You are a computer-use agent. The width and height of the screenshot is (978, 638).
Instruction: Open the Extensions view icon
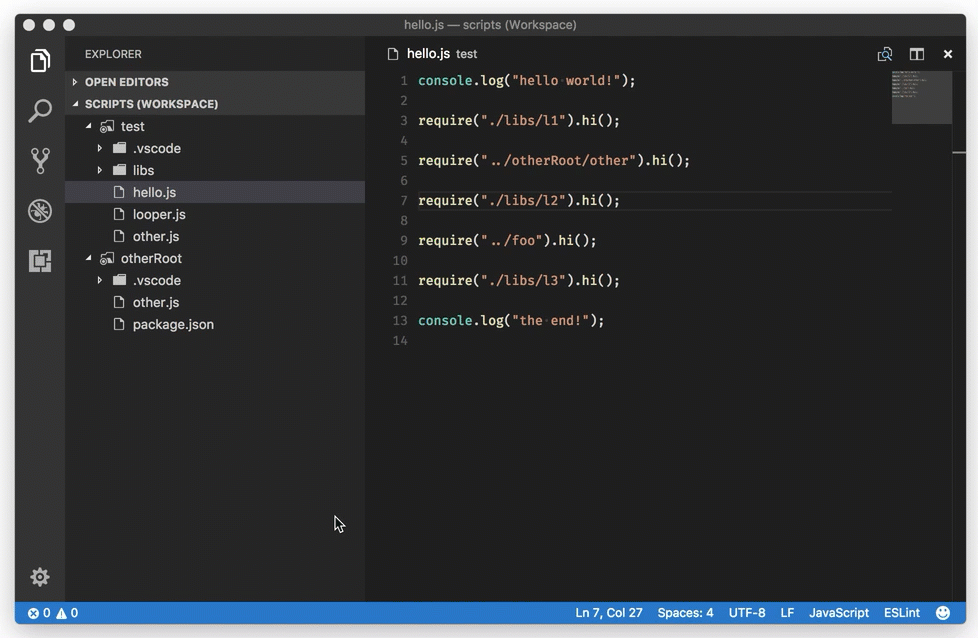point(39,261)
